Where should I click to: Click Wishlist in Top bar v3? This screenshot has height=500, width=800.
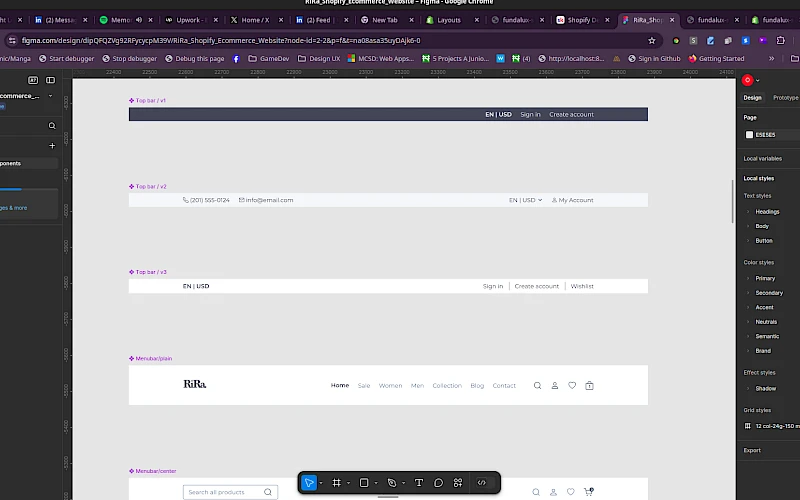tap(582, 286)
